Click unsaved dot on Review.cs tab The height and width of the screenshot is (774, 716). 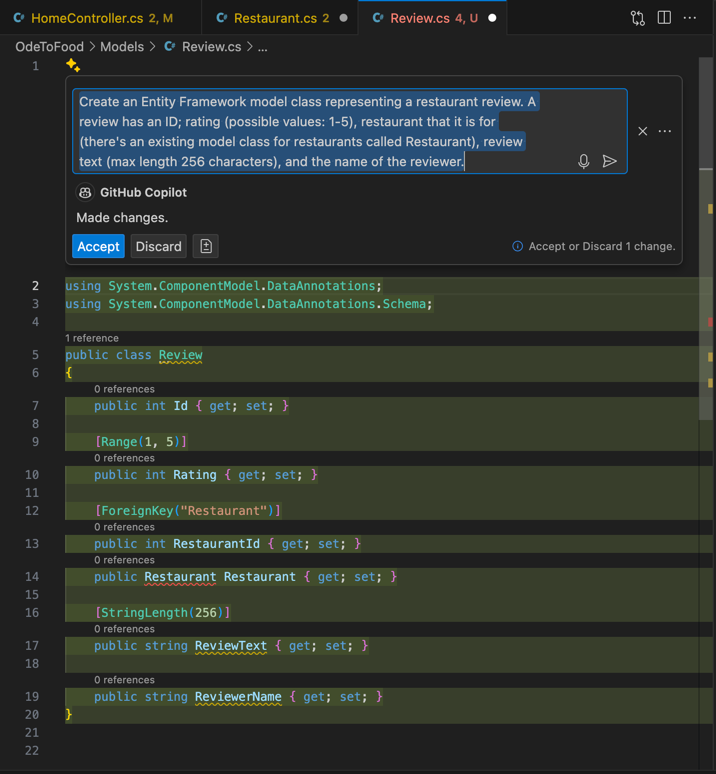pos(492,18)
